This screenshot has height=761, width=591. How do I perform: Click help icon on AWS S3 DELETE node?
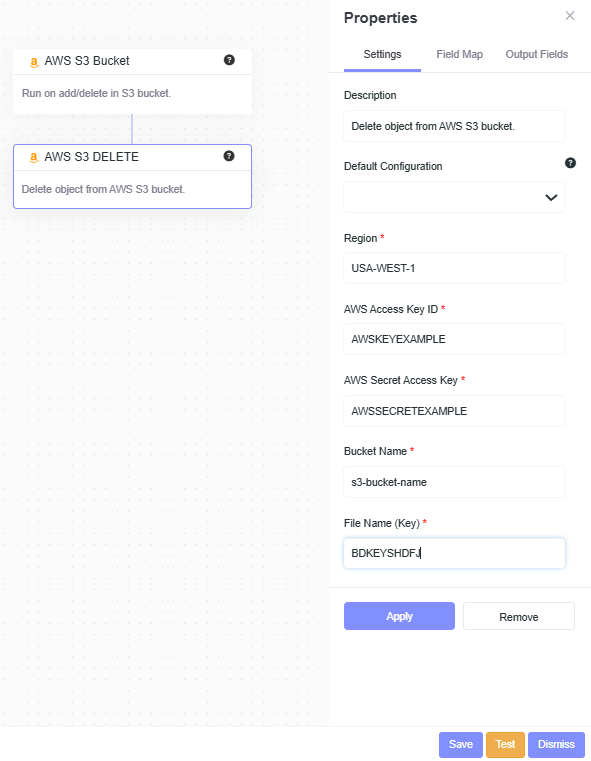[229, 156]
